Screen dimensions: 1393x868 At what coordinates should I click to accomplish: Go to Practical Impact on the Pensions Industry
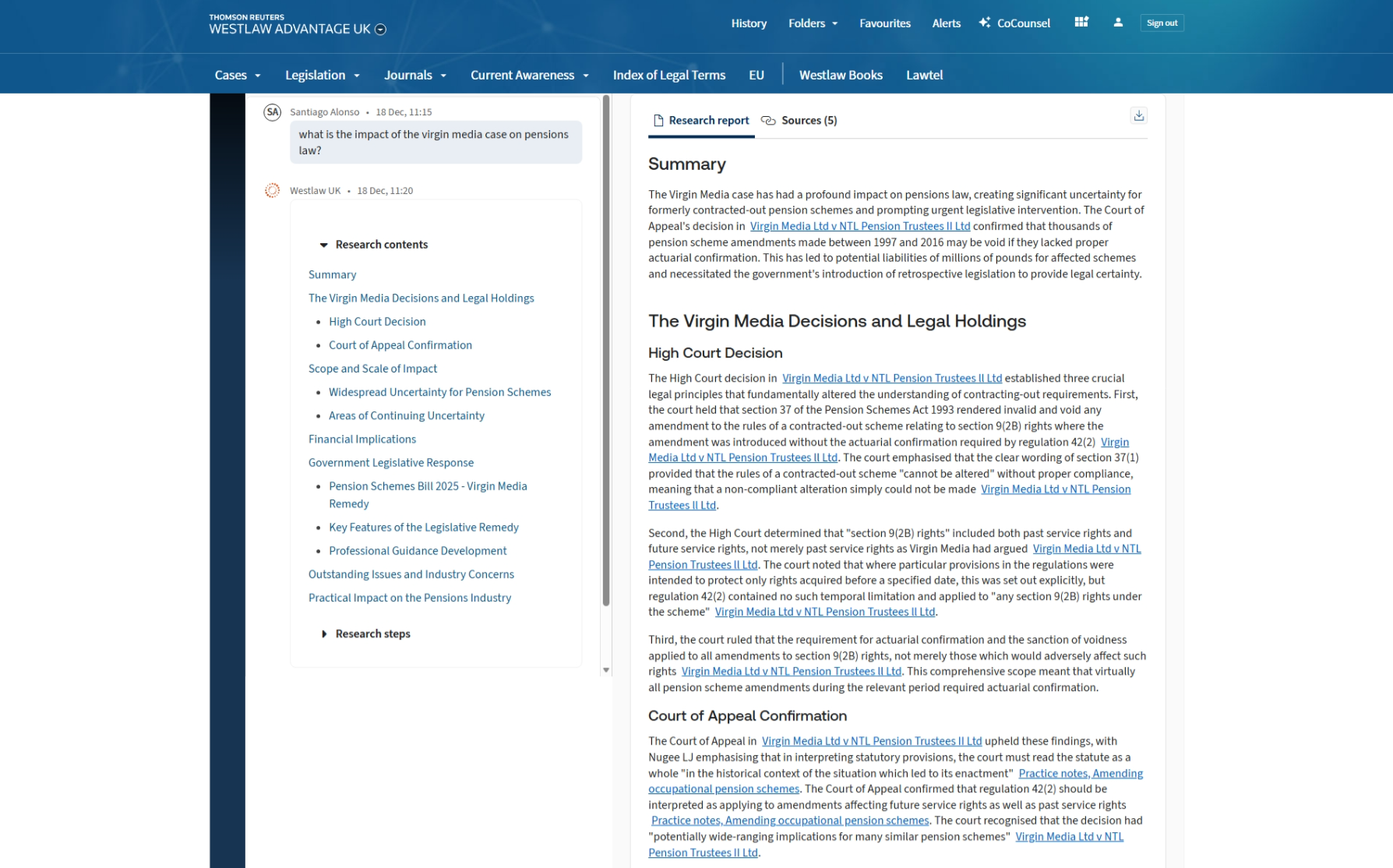(x=410, y=598)
